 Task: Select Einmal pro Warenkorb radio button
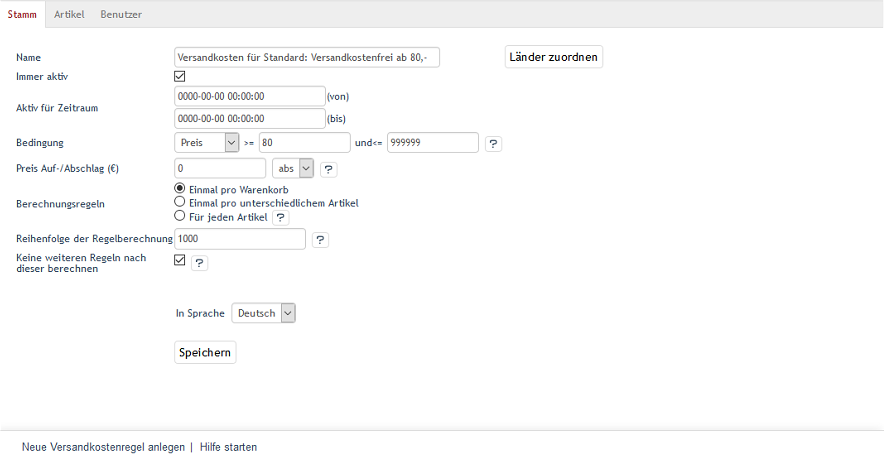point(180,188)
